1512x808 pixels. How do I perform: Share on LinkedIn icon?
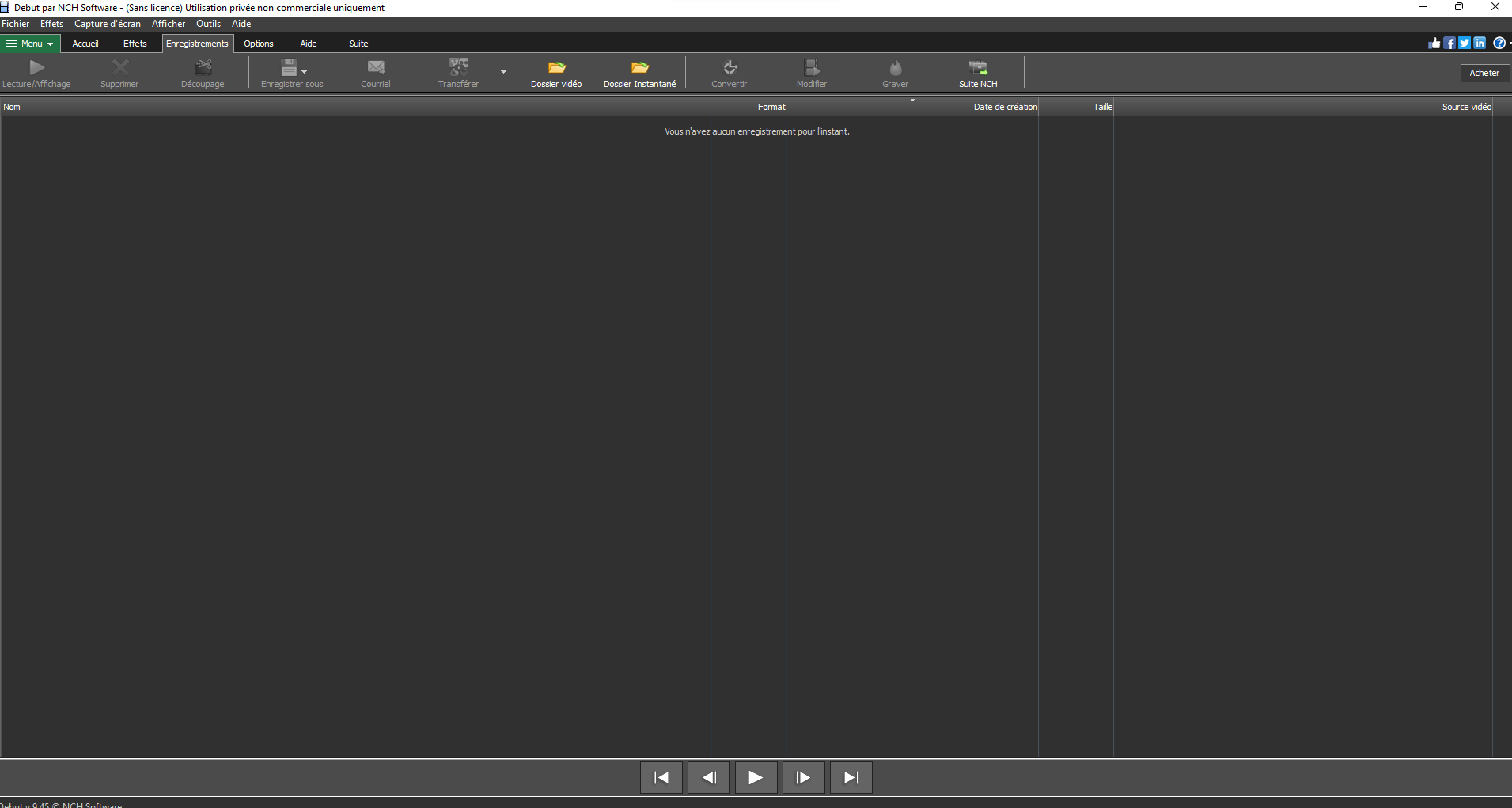tap(1480, 44)
